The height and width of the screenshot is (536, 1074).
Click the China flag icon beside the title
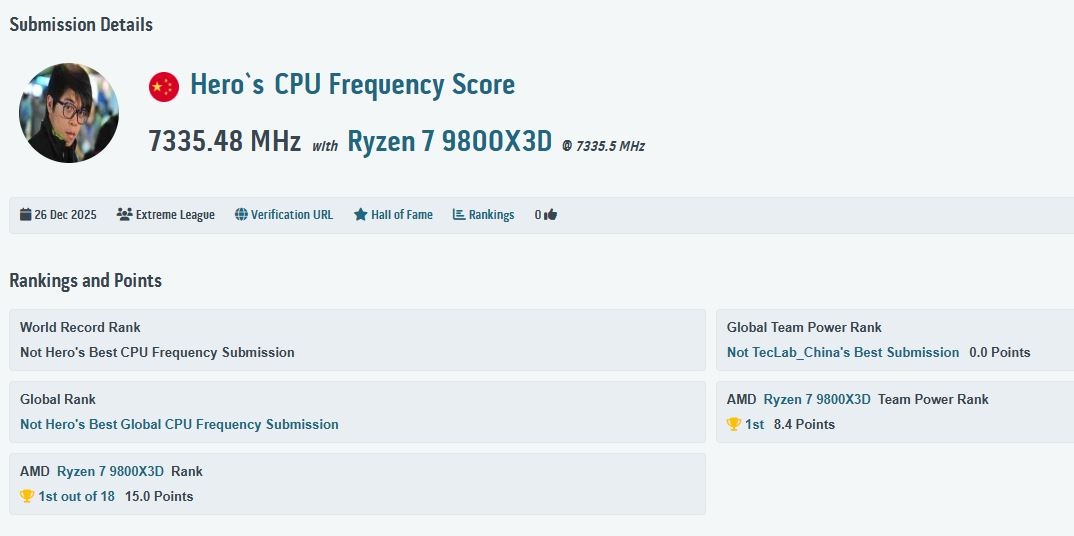(164, 87)
